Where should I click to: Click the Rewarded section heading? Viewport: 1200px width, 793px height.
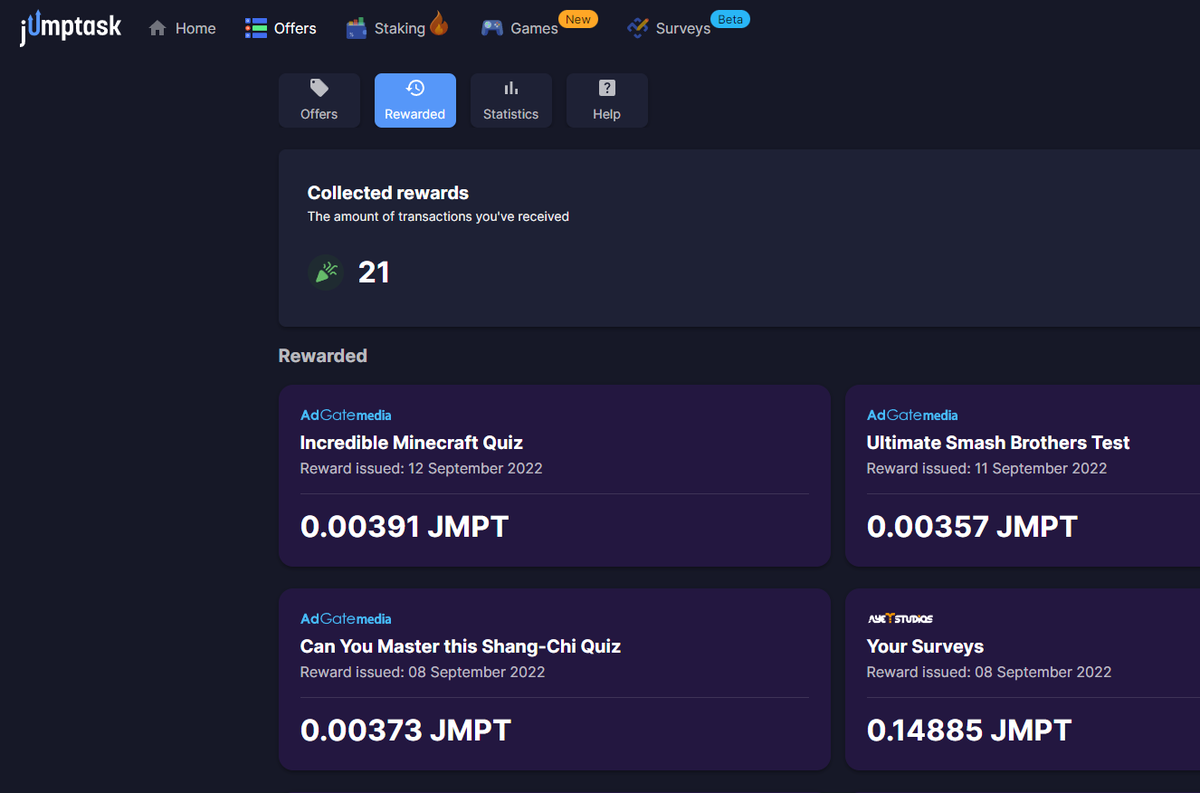coord(323,356)
